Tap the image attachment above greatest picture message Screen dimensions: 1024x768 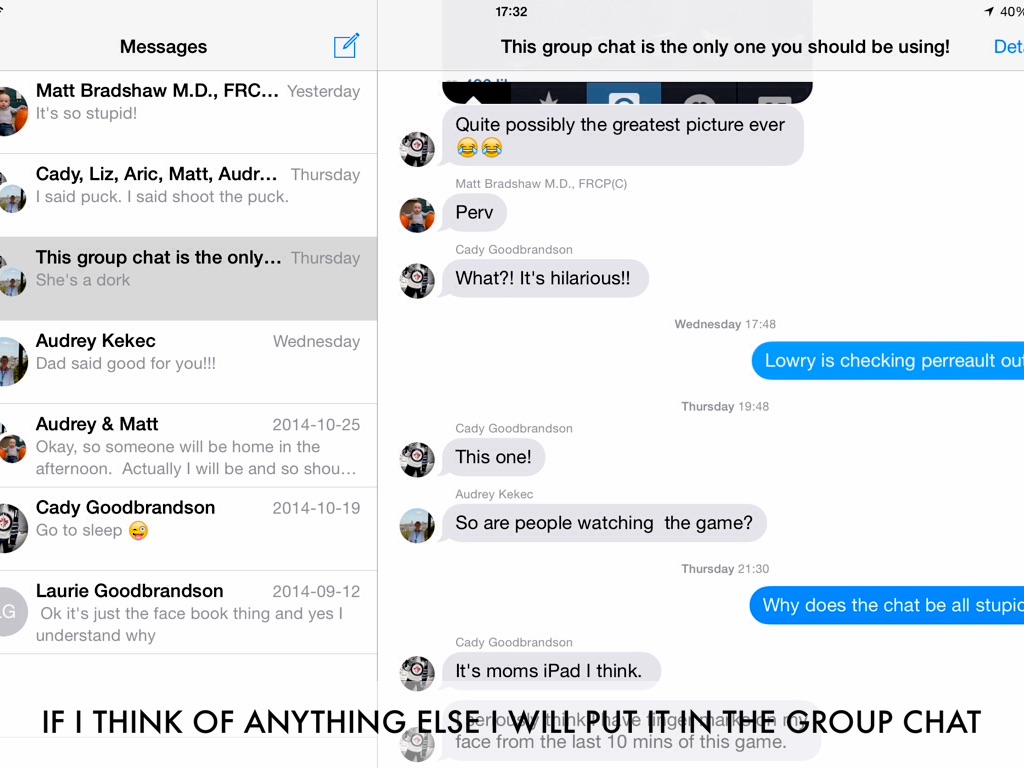coord(627,91)
